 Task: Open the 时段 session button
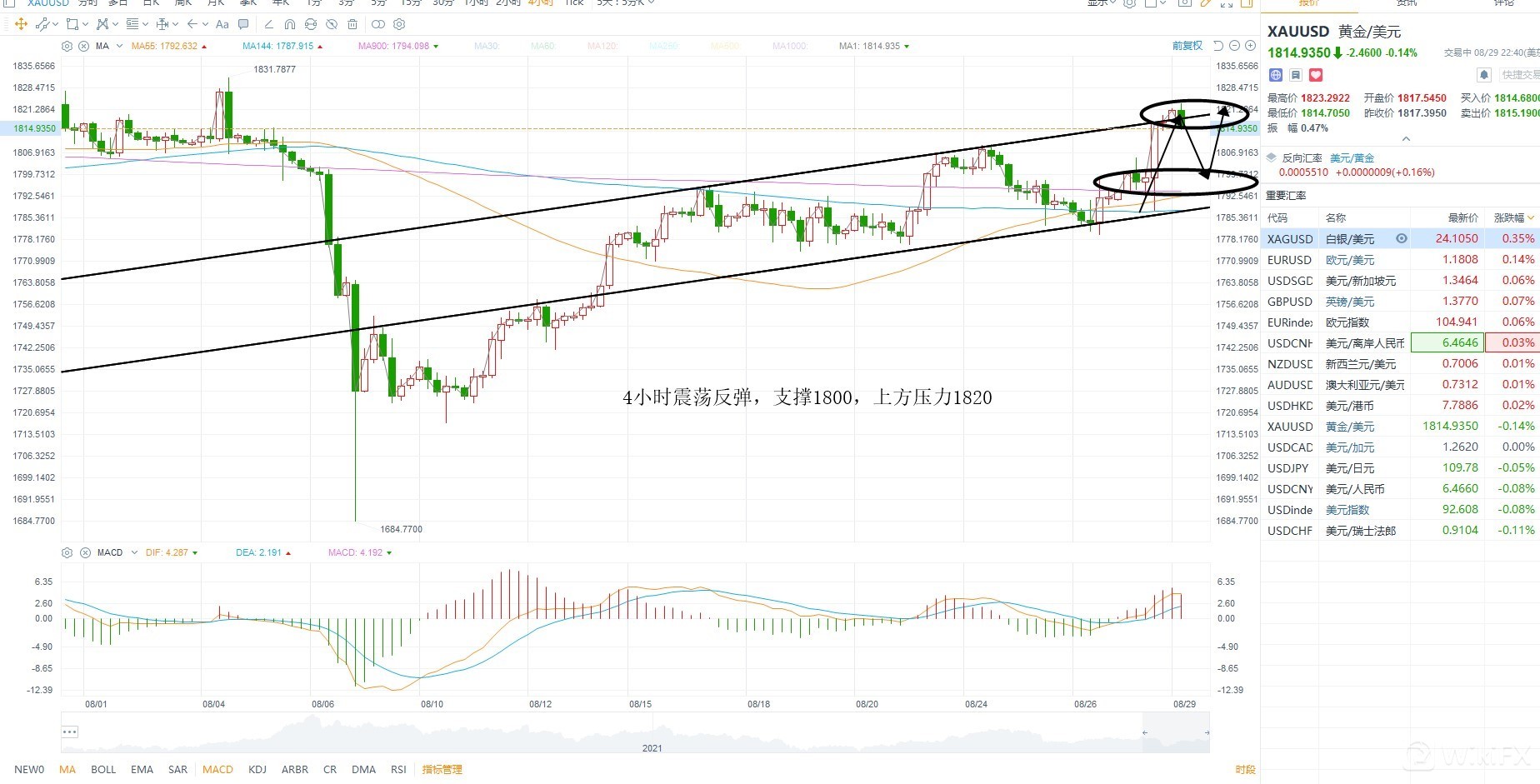click(1245, 769)
